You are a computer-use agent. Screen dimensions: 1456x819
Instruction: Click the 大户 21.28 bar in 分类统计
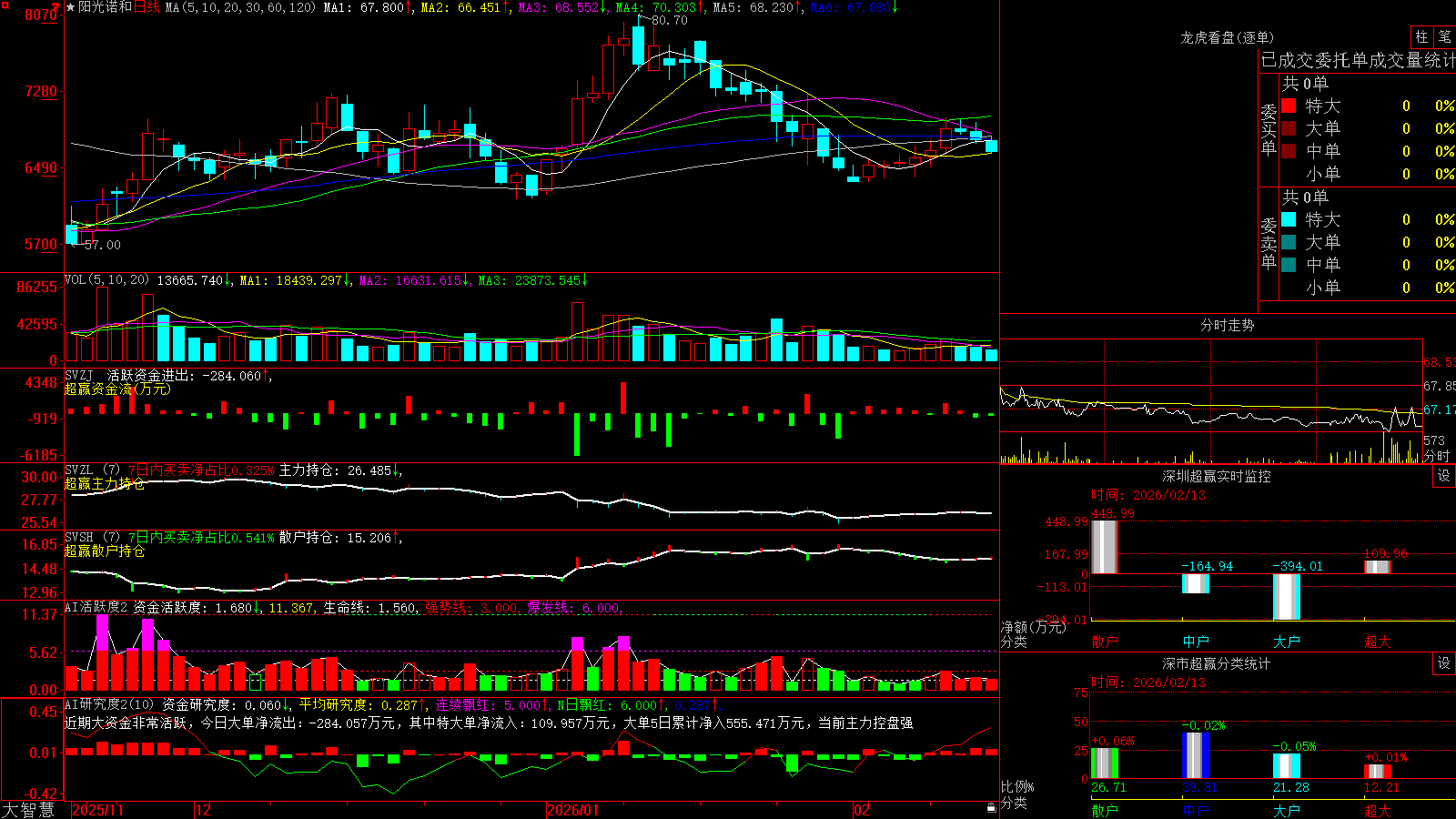pyautogui.click(x=1286, y=766)
